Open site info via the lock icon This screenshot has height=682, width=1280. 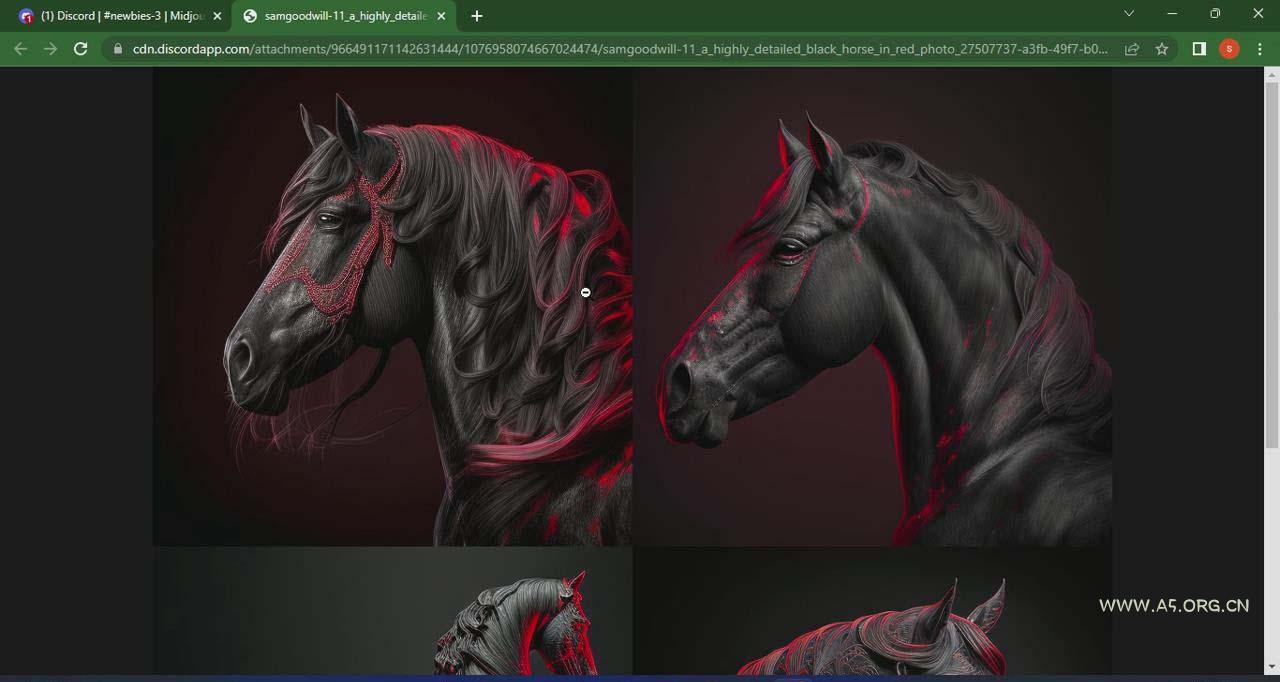tap(118, 49)
